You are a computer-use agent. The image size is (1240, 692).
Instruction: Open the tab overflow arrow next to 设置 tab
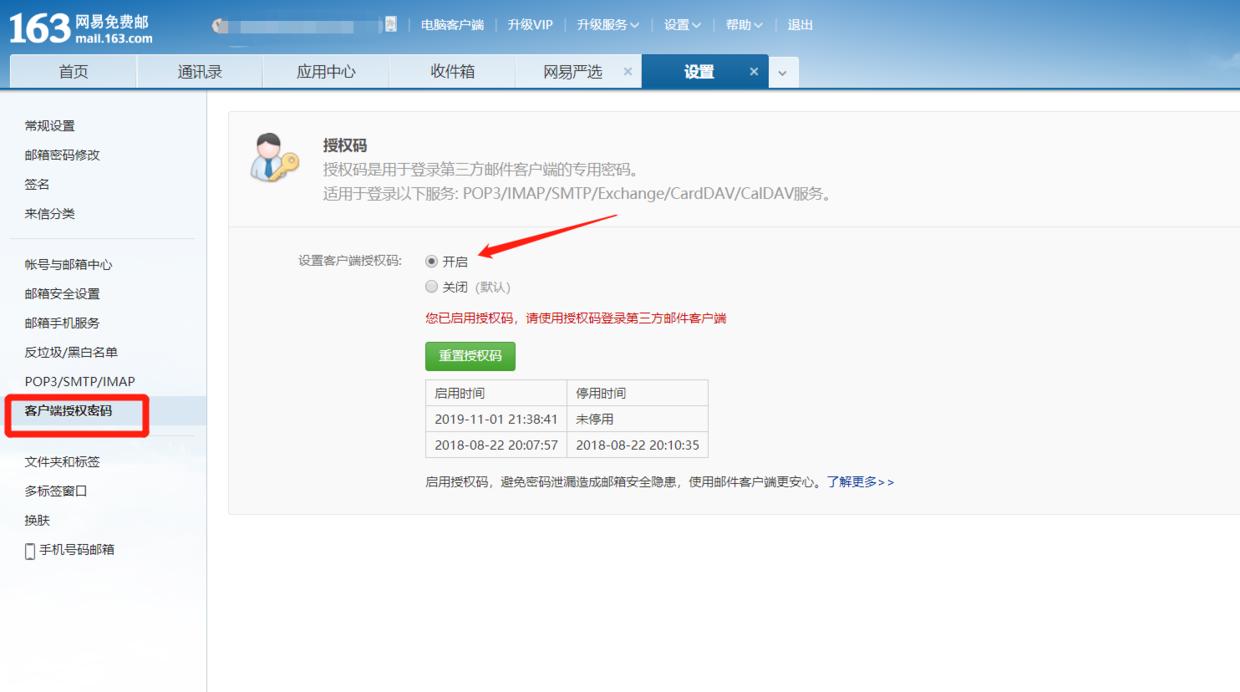point(784,71)
